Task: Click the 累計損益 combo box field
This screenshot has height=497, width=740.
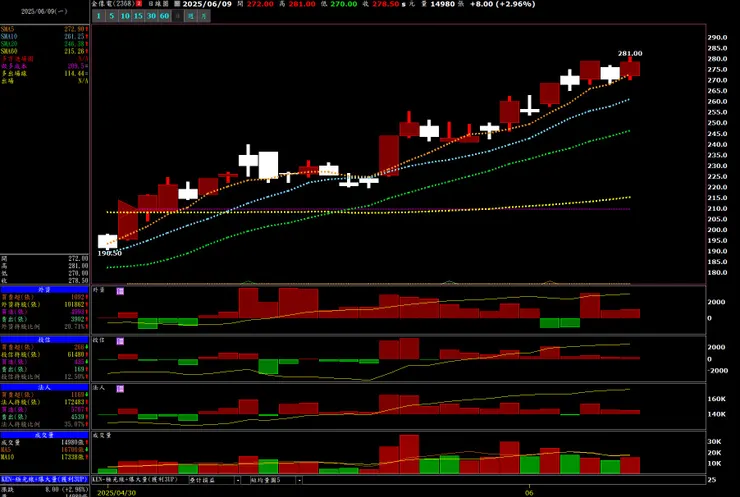Action: [215, 480]
